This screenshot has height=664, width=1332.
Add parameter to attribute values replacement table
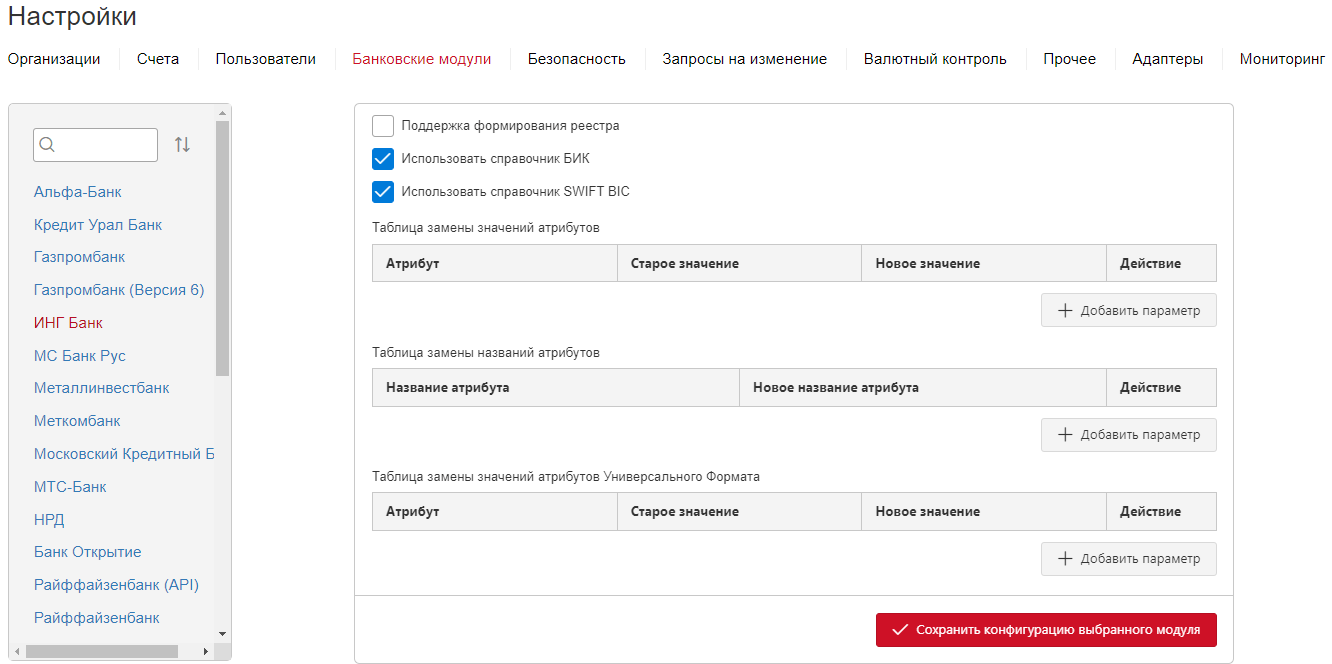pos(1129,310)
